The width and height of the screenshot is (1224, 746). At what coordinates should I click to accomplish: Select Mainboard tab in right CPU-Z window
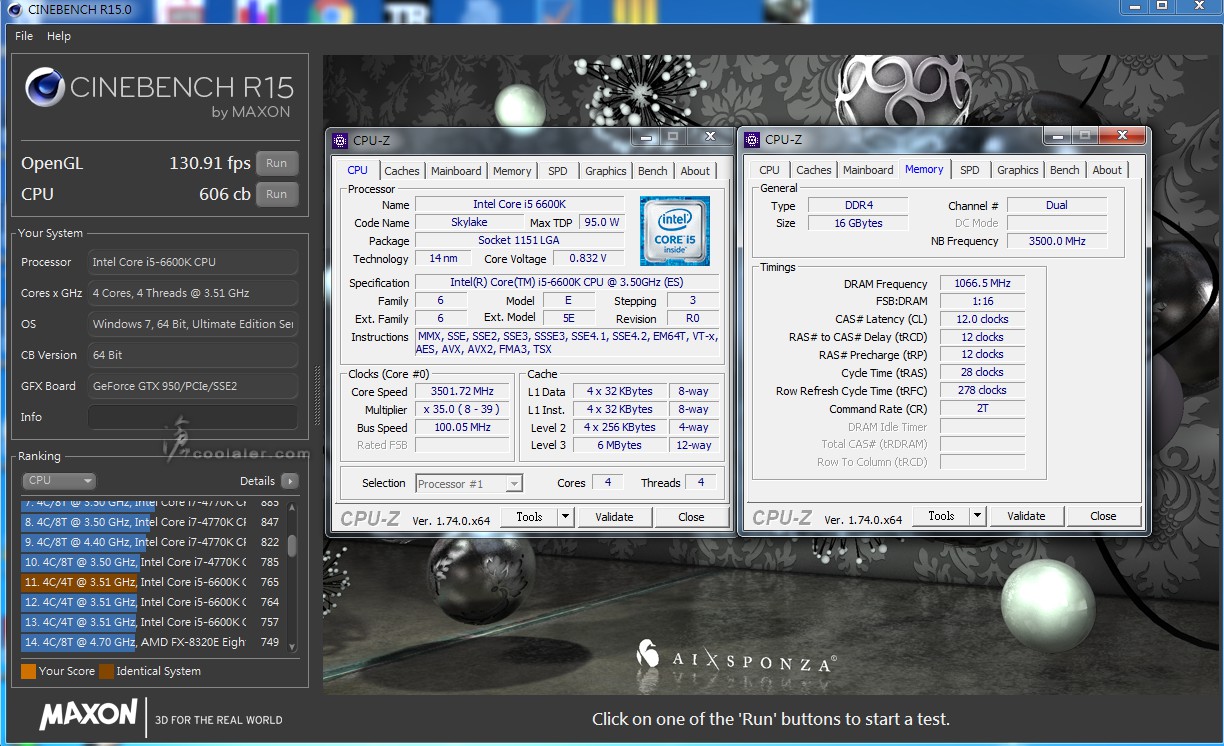(x=868, y=170)
